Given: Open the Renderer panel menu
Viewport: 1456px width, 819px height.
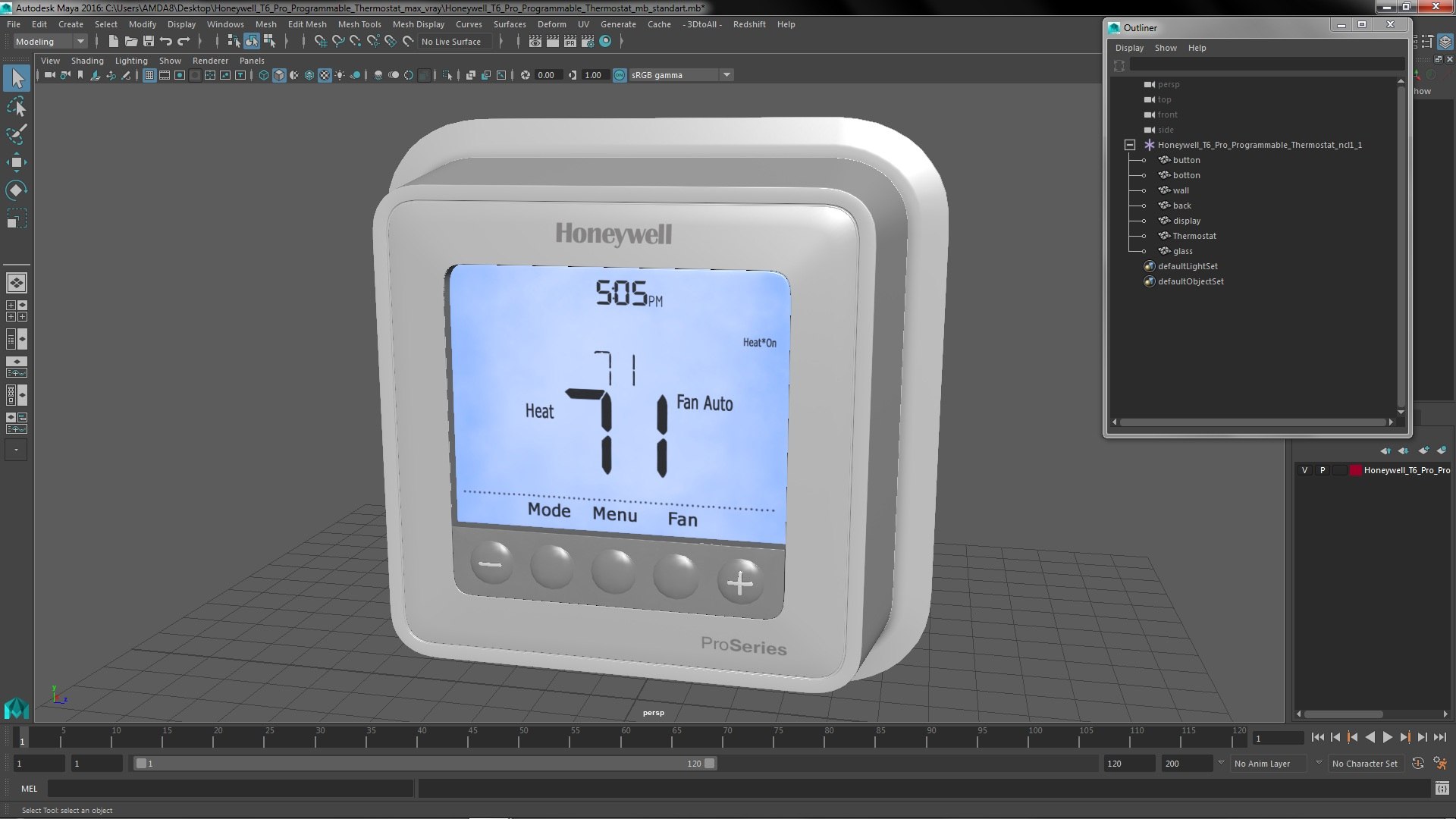Looking at the screenshot, I should click(210, 61).
